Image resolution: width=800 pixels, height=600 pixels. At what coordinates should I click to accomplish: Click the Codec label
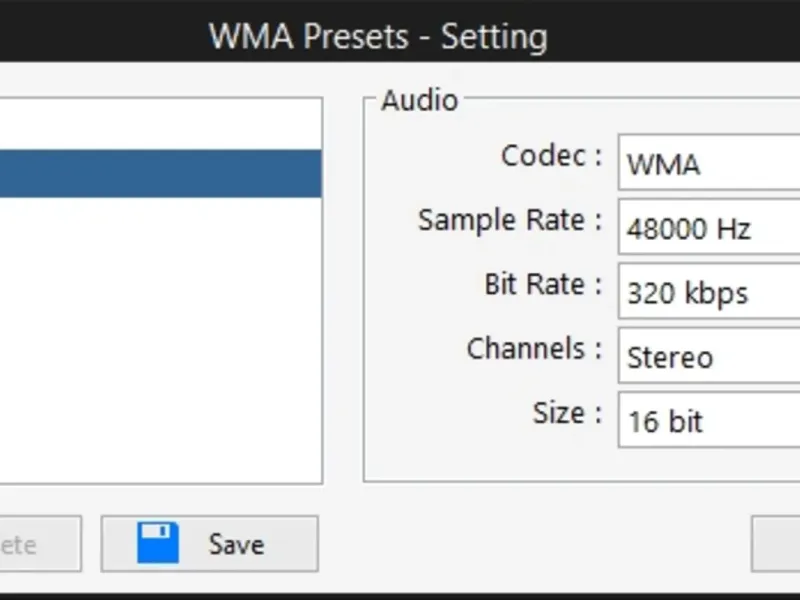[x=551, y=156]
